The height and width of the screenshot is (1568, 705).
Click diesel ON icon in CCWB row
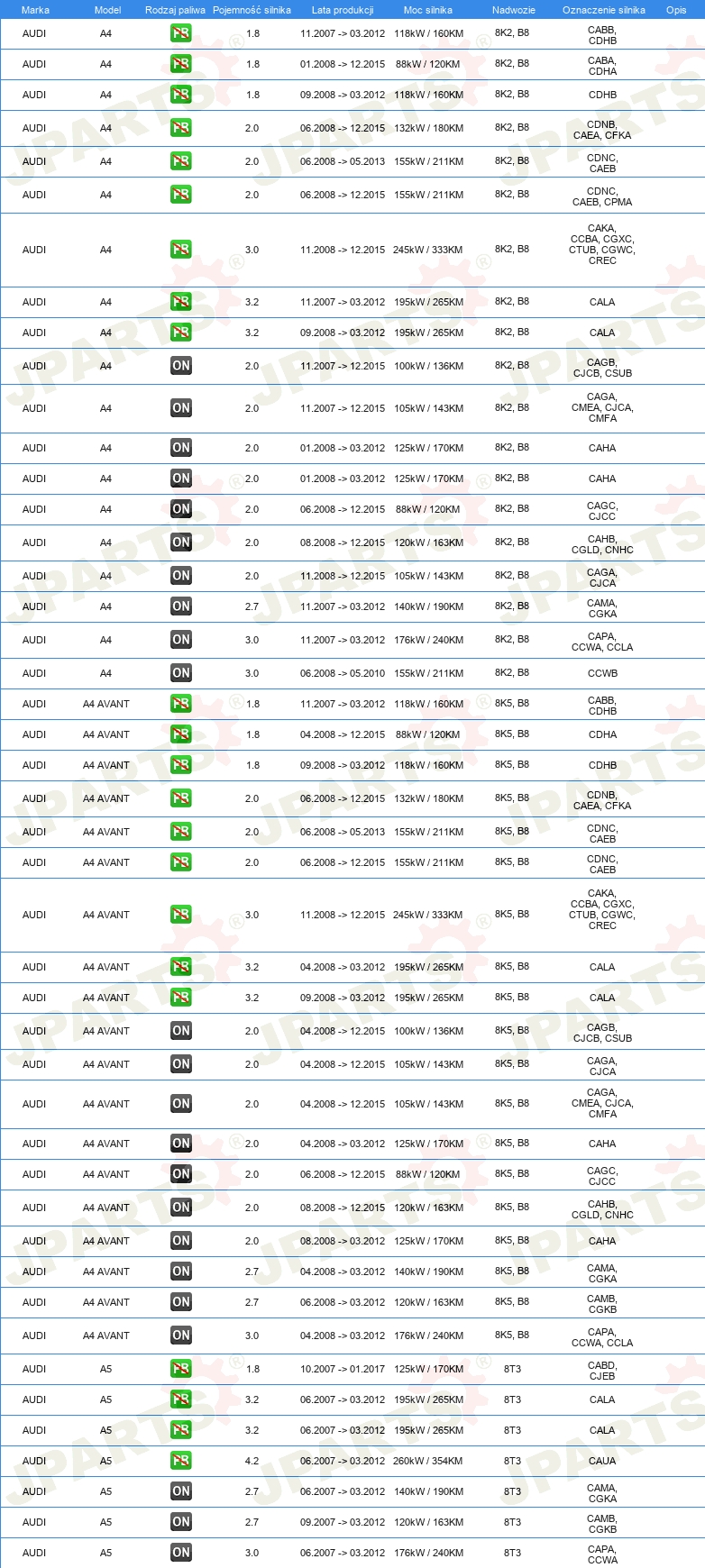[x=181, y=673]
